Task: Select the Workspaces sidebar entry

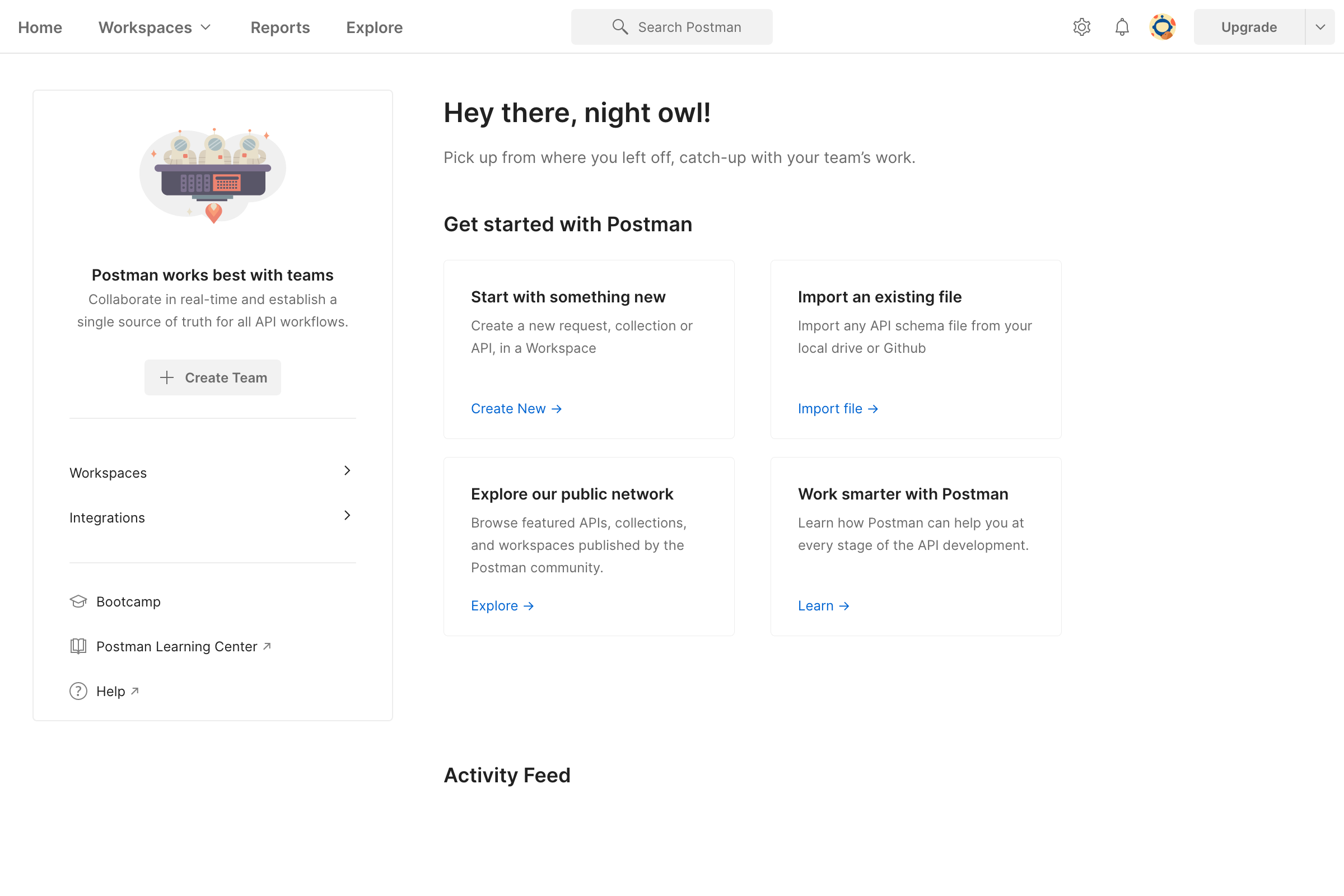Action: point(213,473)
